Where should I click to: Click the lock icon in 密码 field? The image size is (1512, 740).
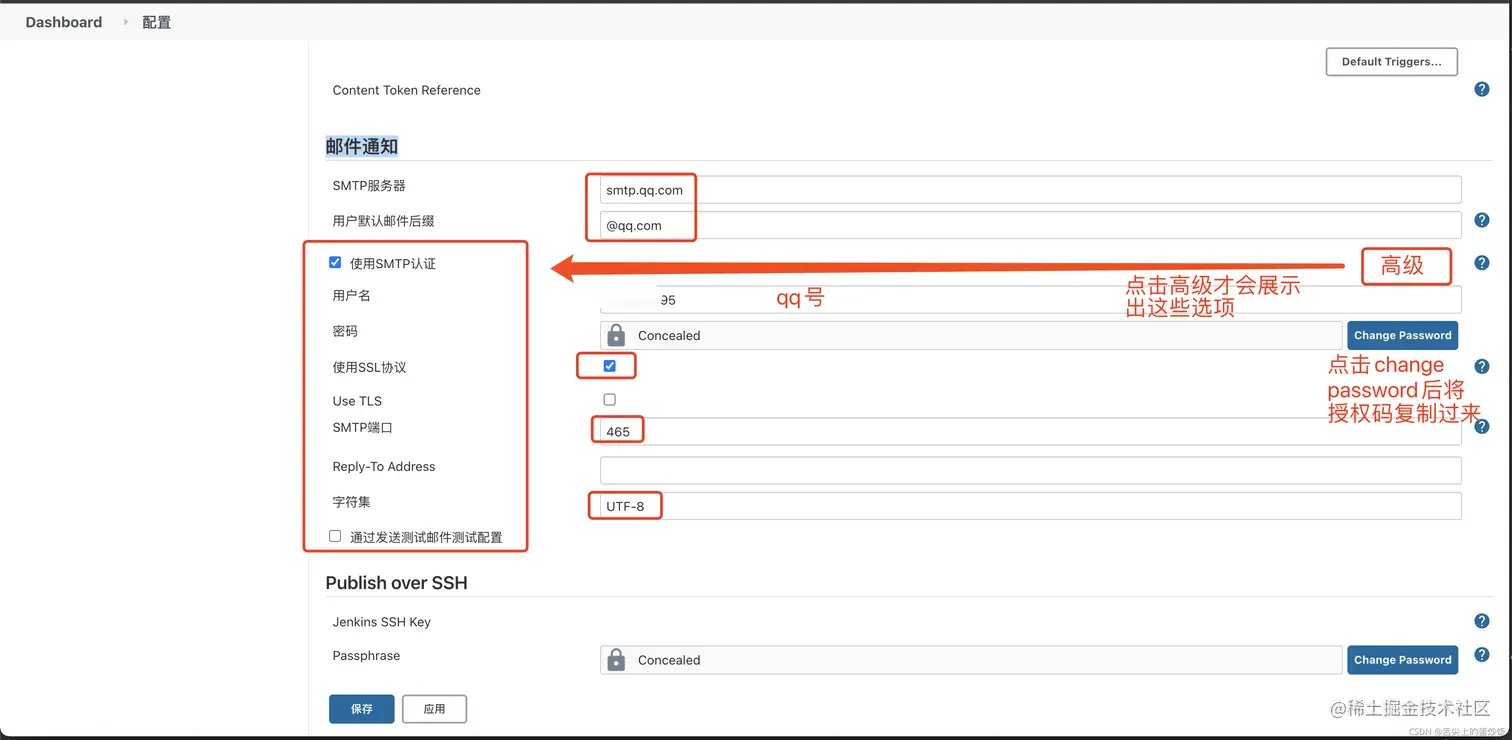pos(616,335)
